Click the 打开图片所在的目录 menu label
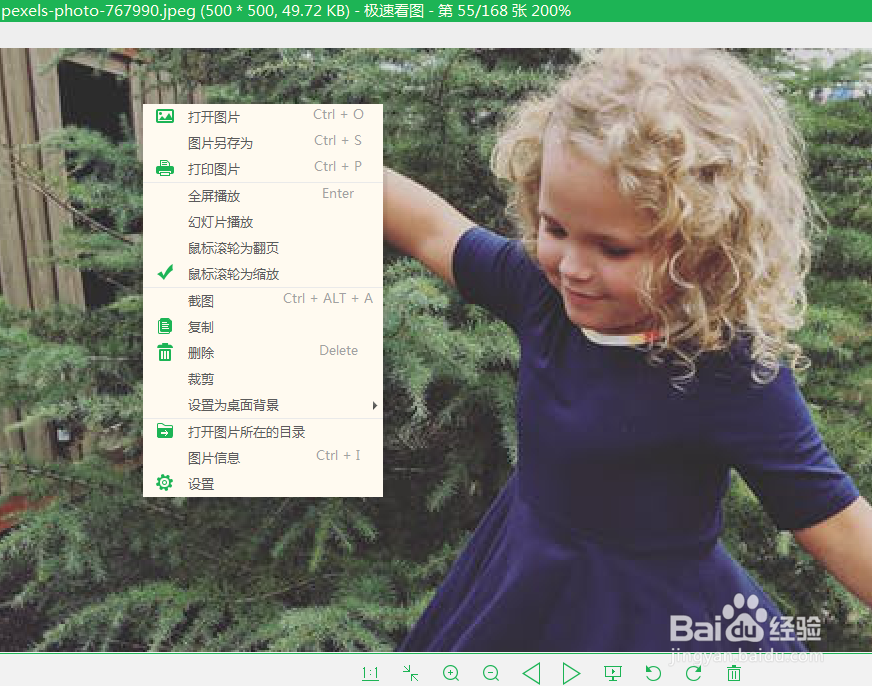Image resolution: width=872 pixels, height=686 pixels. [x=246, y=432]
